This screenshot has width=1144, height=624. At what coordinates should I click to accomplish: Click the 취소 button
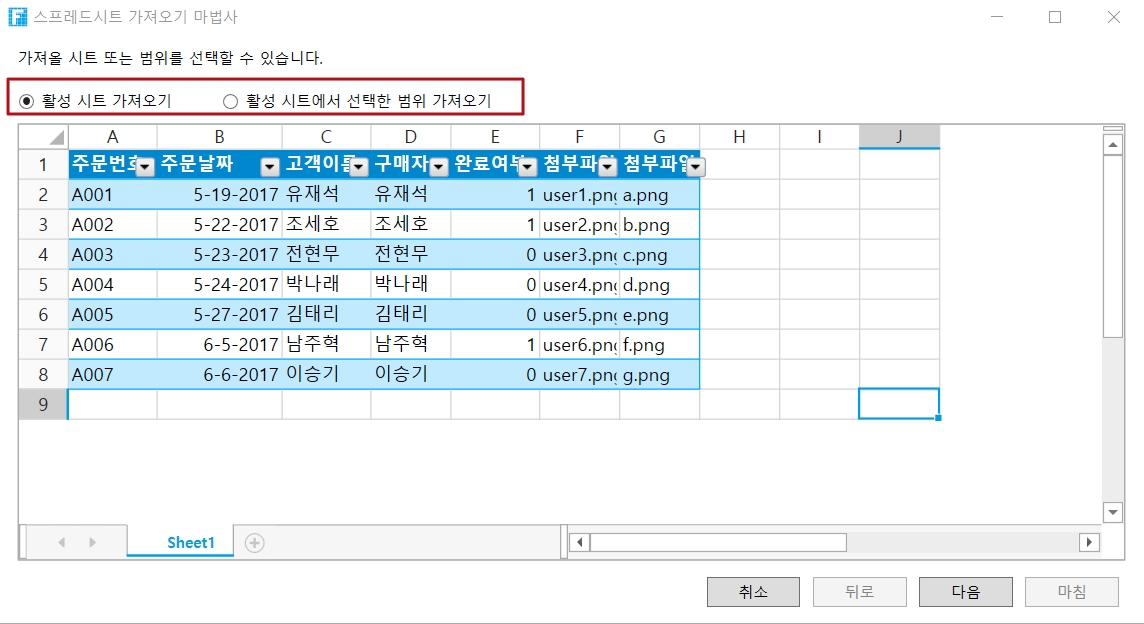pyautogui.click(x=753, y=591)
